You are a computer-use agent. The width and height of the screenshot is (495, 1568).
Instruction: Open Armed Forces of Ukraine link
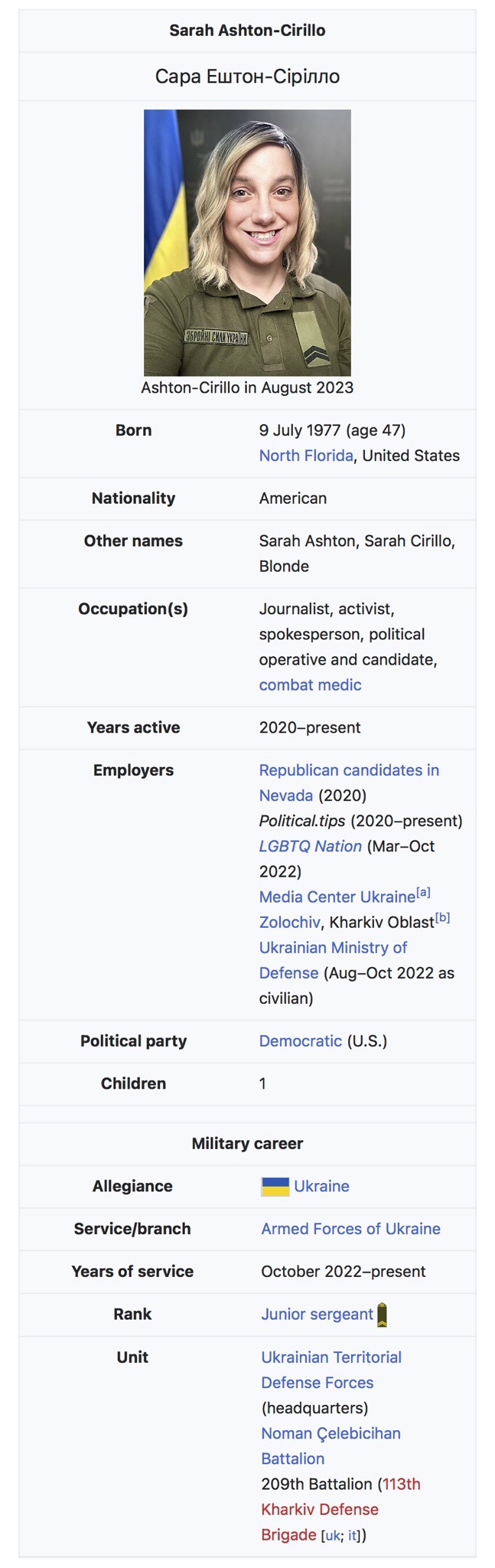[351, 1229]
